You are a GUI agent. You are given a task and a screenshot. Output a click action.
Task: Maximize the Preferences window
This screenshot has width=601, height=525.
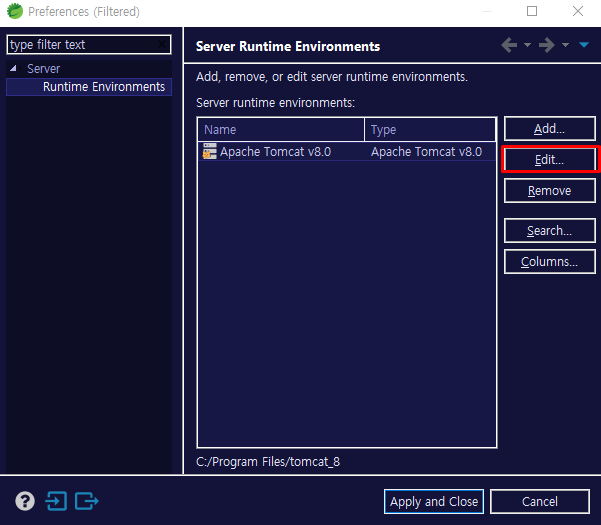coord(532,11)
